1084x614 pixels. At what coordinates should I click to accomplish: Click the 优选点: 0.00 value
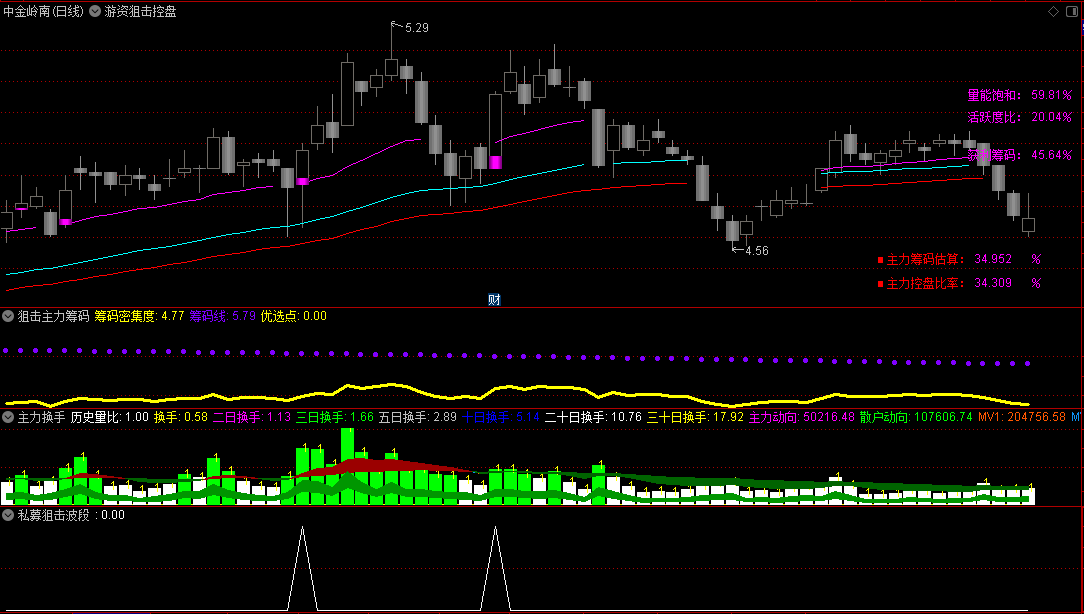294,317
